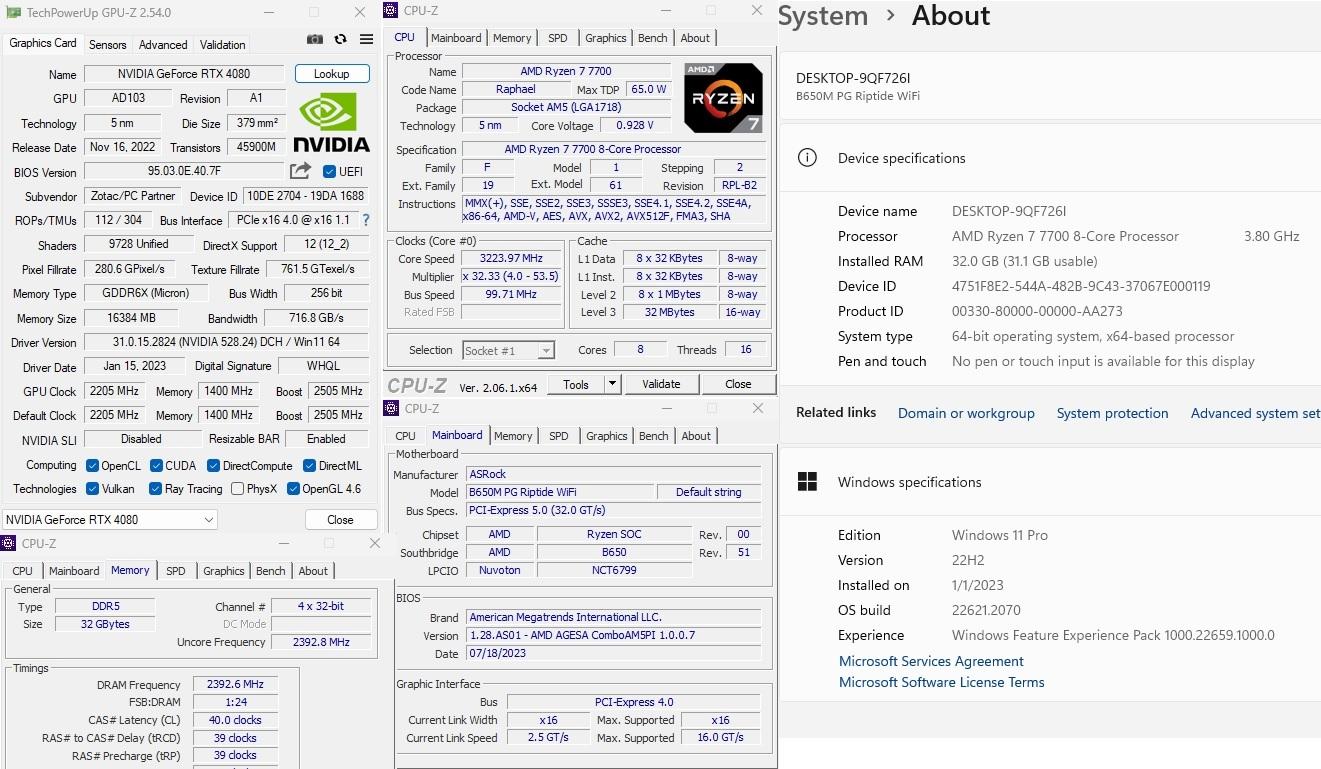Click the Driver Version field in GPU-Z

(x=226, y=342)
